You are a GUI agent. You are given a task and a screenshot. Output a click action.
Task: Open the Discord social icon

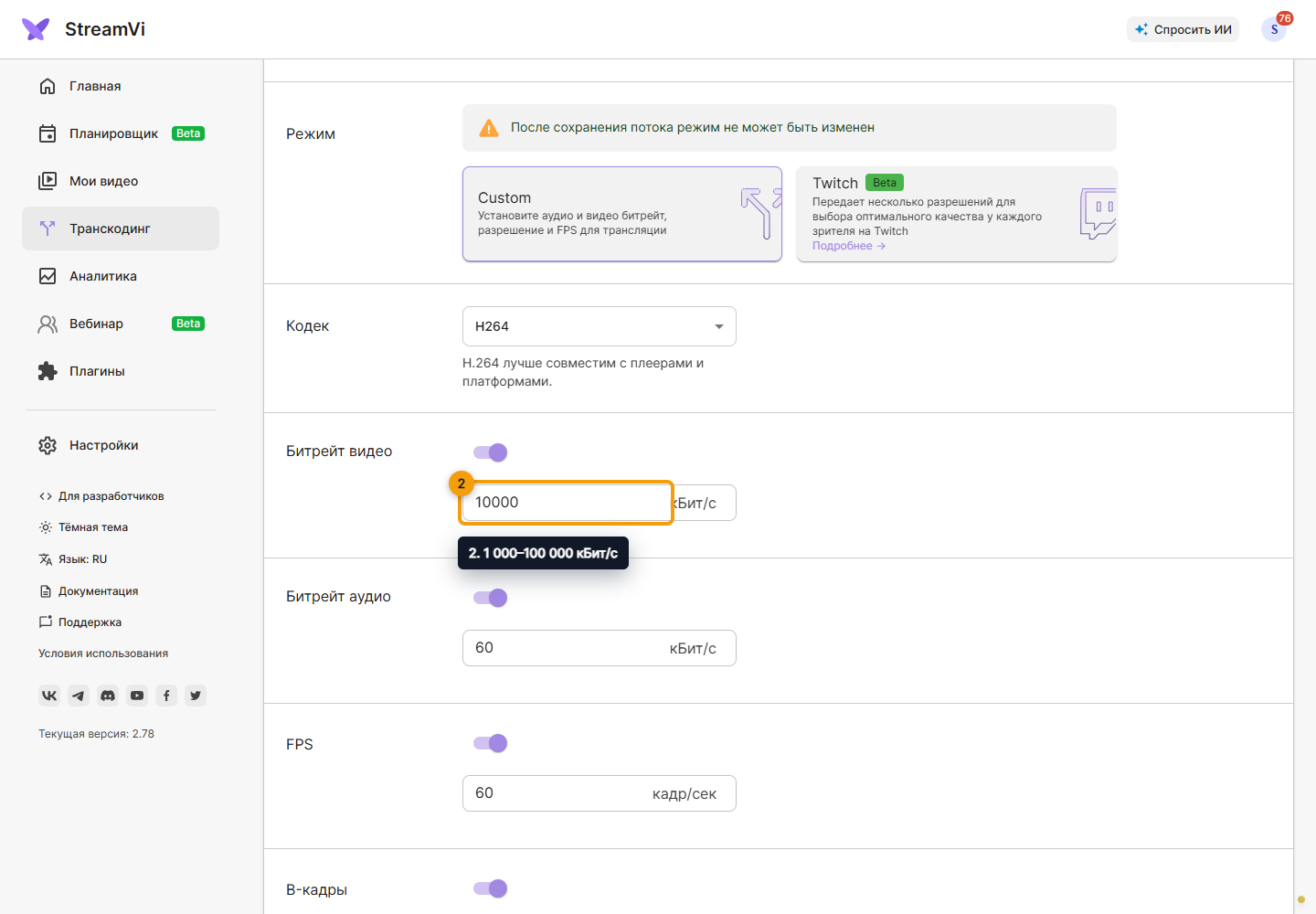point(108,696)
